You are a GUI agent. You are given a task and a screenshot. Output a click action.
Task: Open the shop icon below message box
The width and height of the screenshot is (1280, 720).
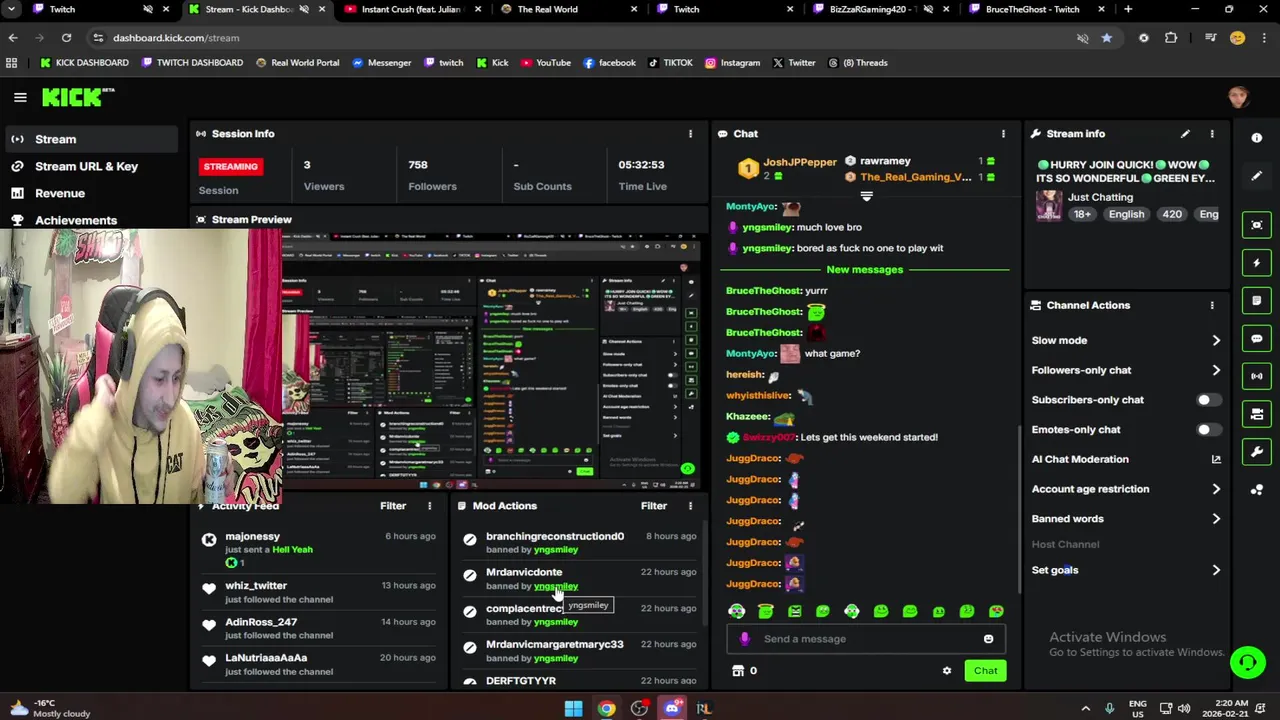[738, 671]
